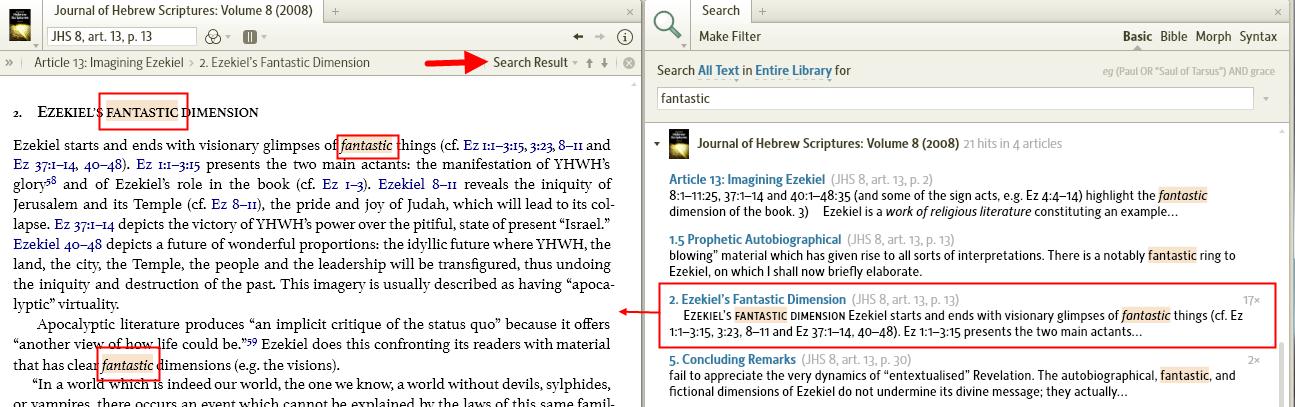This screenshot has height=407, width=1295.
Task: Add a new tab beside Journal tab
Action: tap(335, 11)
